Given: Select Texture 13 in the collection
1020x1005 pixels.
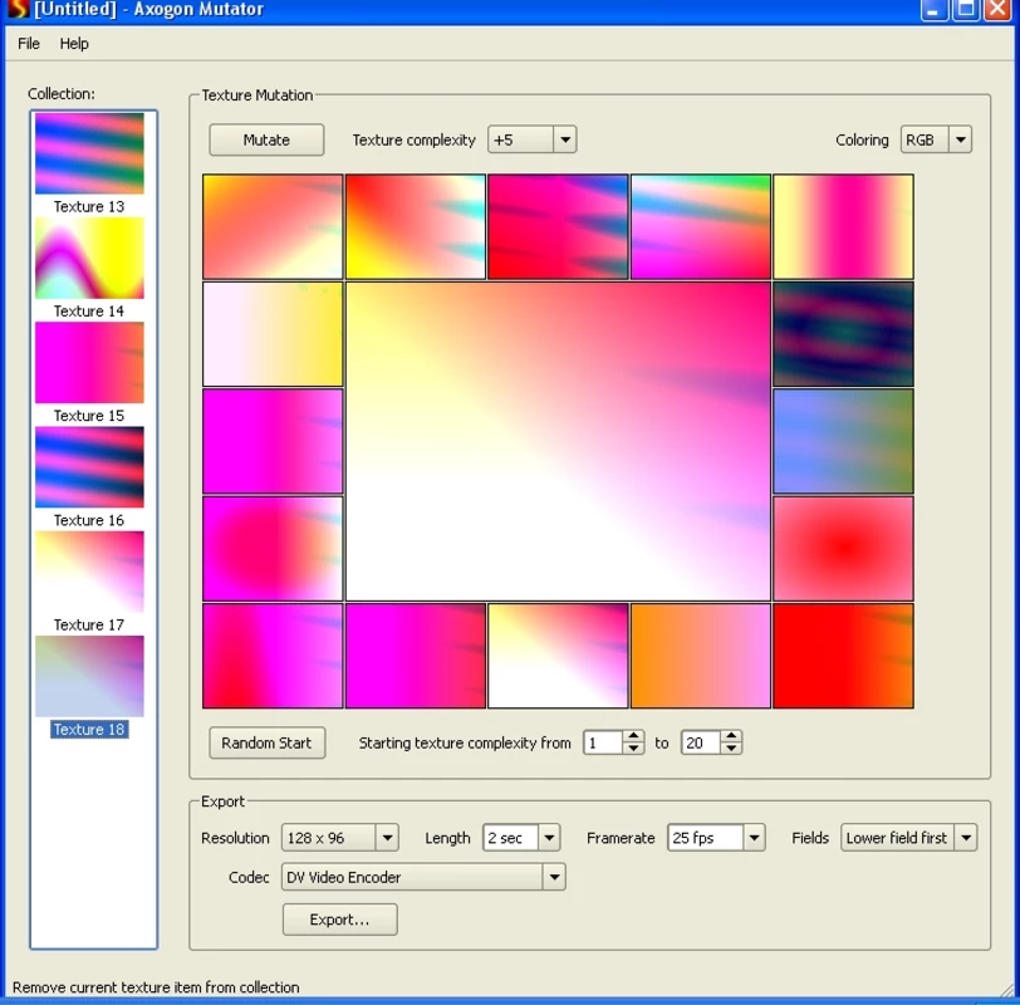Looking at the screenshot, I should point(89,151).
